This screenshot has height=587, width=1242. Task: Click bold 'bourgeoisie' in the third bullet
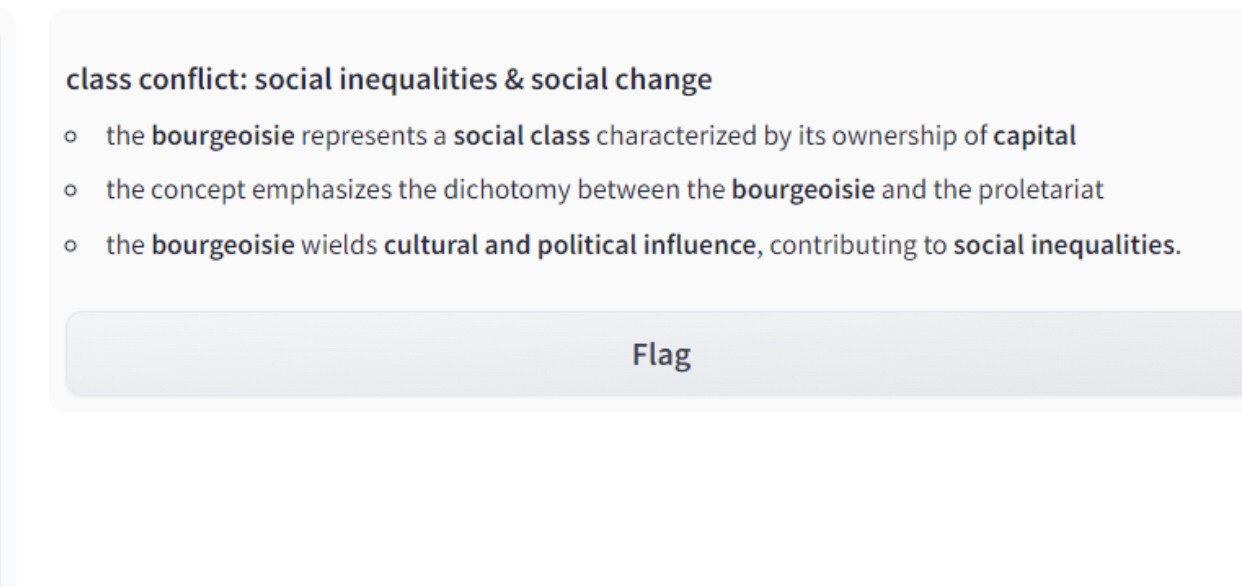pos(223,246)
